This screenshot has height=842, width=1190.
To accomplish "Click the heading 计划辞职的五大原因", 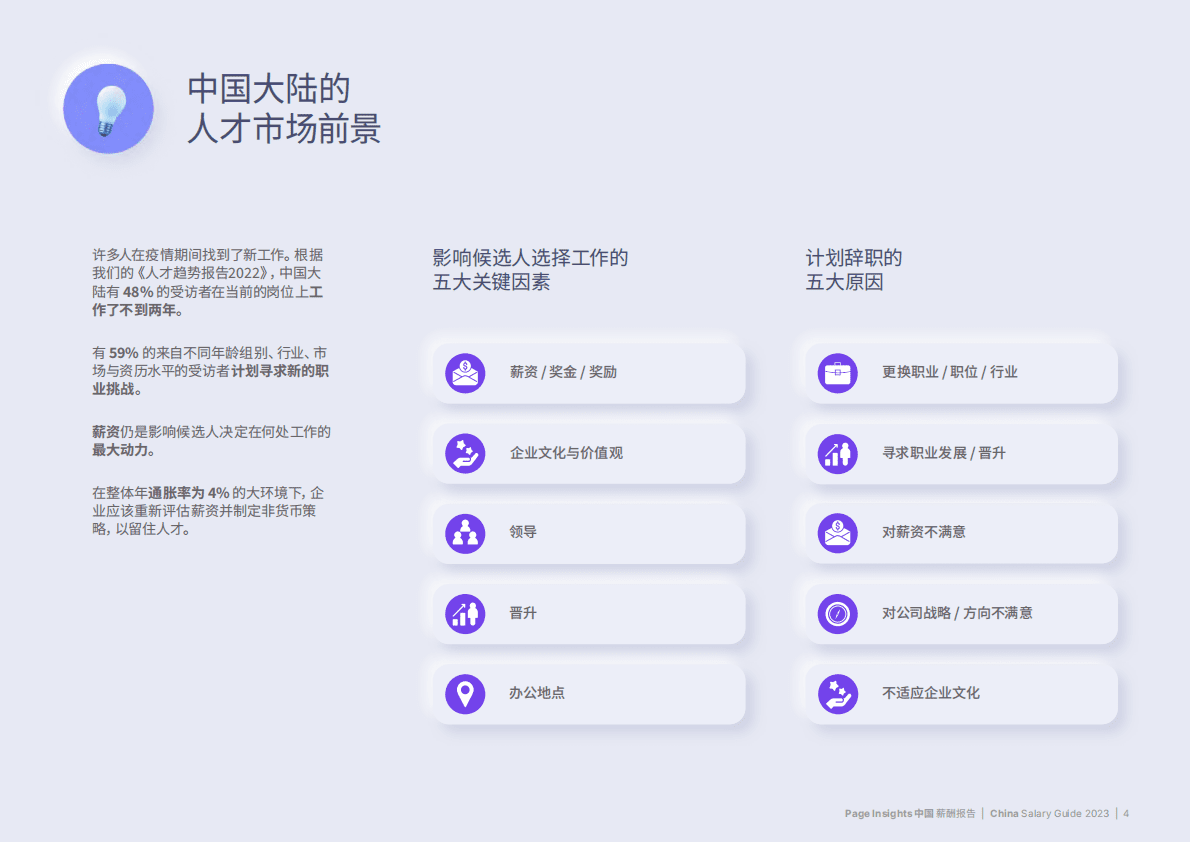I will coord(855,270).
